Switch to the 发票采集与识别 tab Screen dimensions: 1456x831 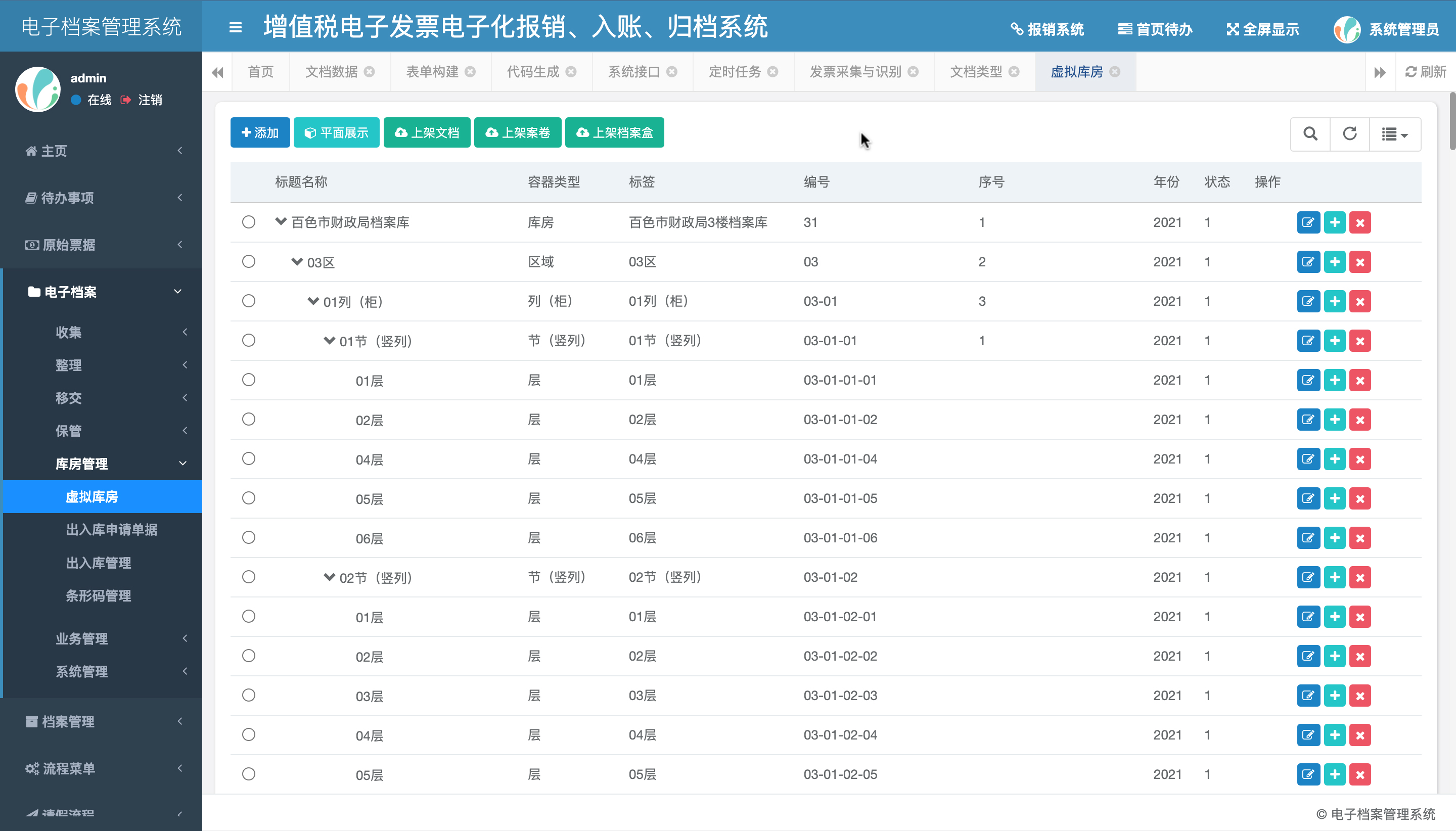855,72
